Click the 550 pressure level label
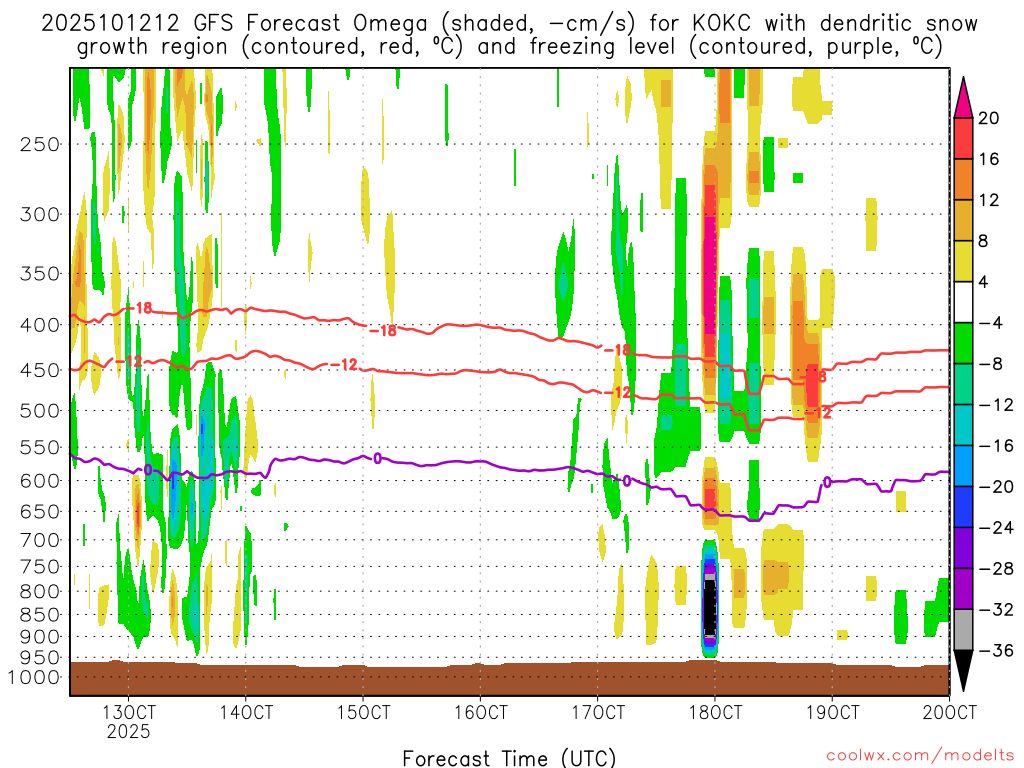This screenshot has width=1024, height=768. coord(40,447)
